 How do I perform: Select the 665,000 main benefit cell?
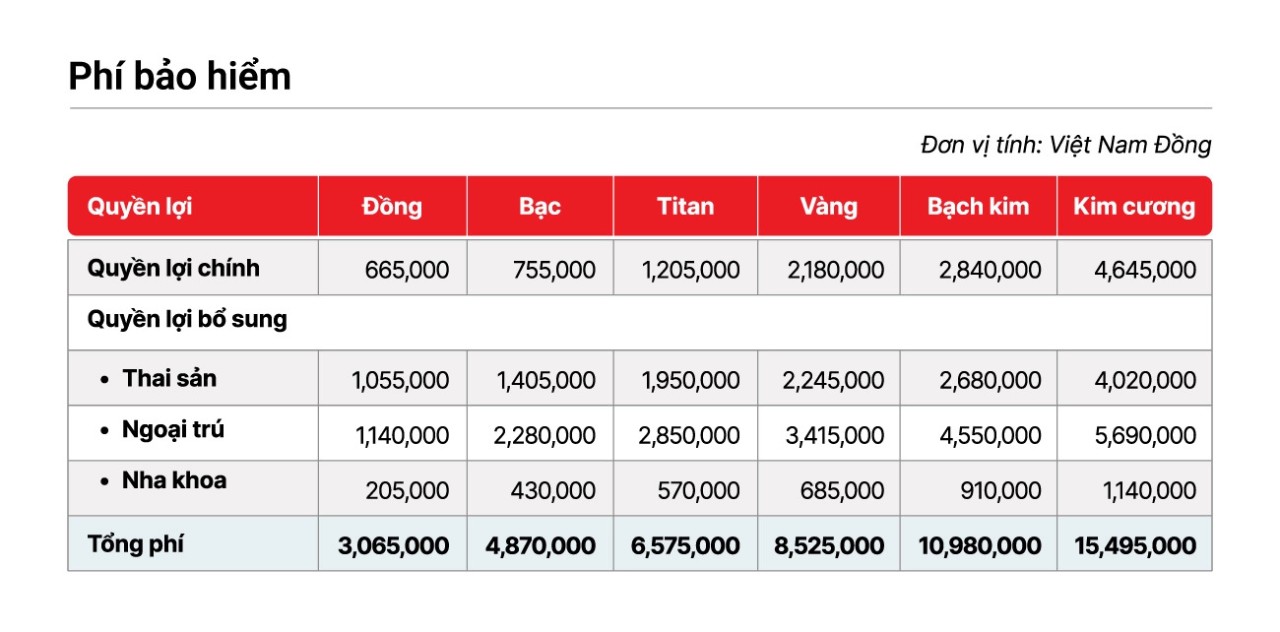coord(407,270)
